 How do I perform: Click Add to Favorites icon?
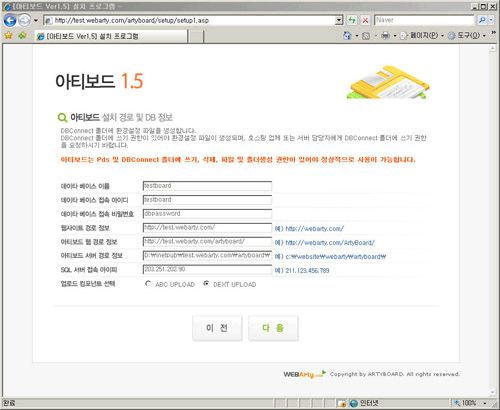[x=22, y=35]
